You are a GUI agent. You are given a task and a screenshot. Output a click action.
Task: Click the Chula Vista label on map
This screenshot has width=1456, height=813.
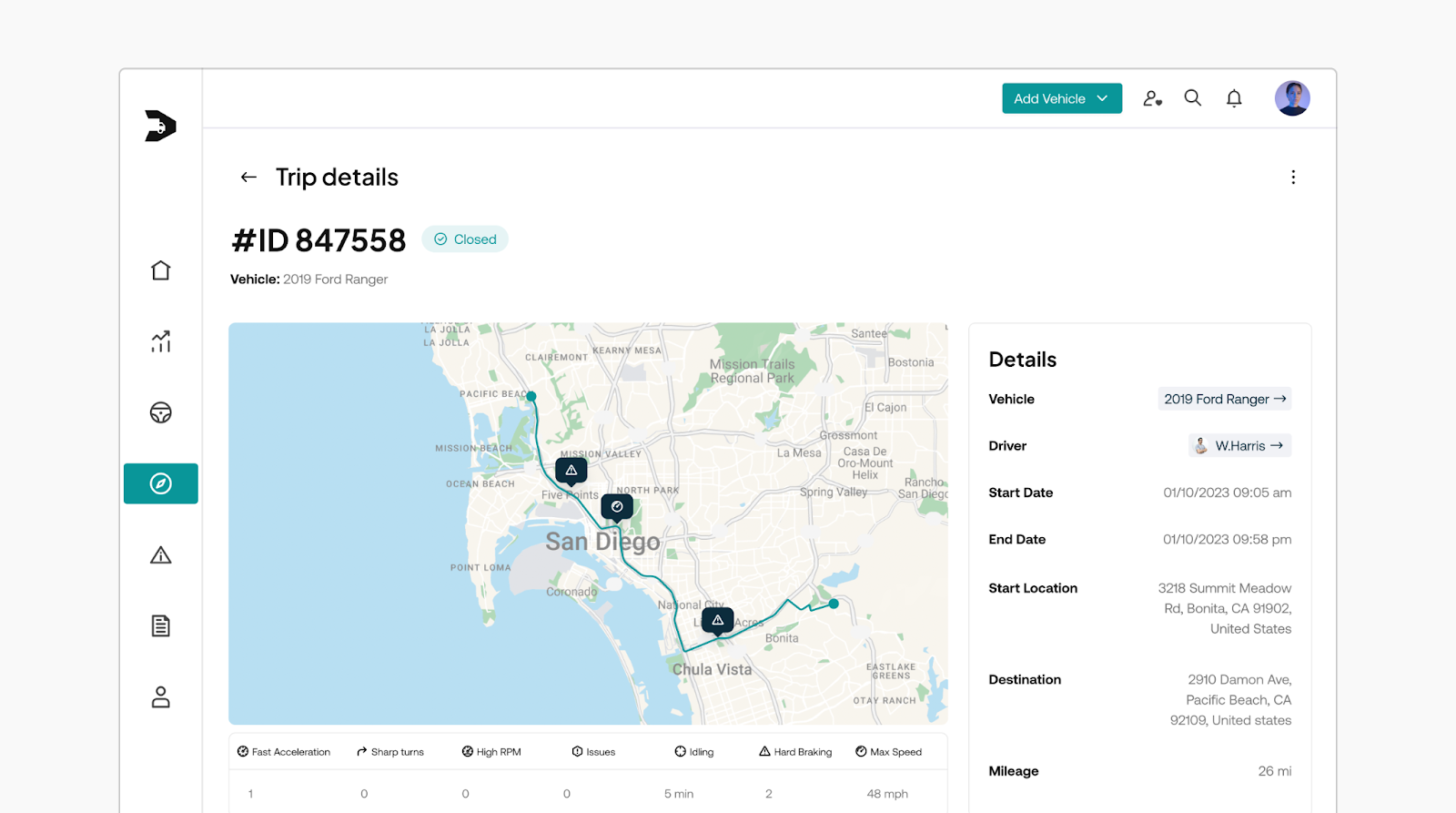[x=712, y=669]
